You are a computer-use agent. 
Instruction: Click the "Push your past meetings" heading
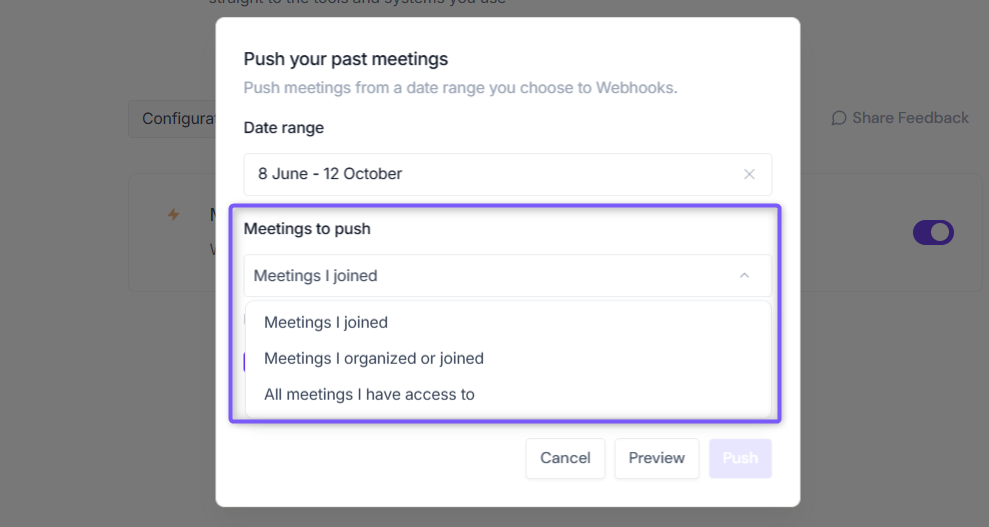[x=346, y=59]
